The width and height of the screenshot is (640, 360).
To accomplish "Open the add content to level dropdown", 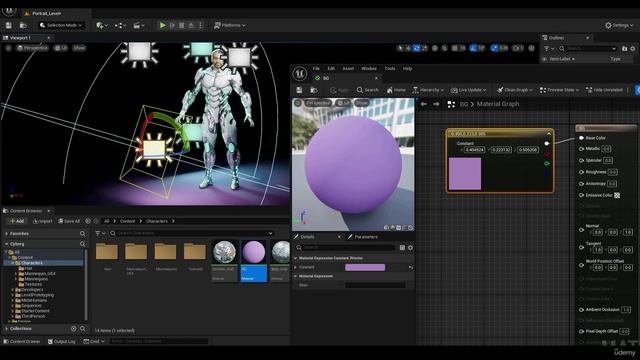I will click(x=102, y=25).
